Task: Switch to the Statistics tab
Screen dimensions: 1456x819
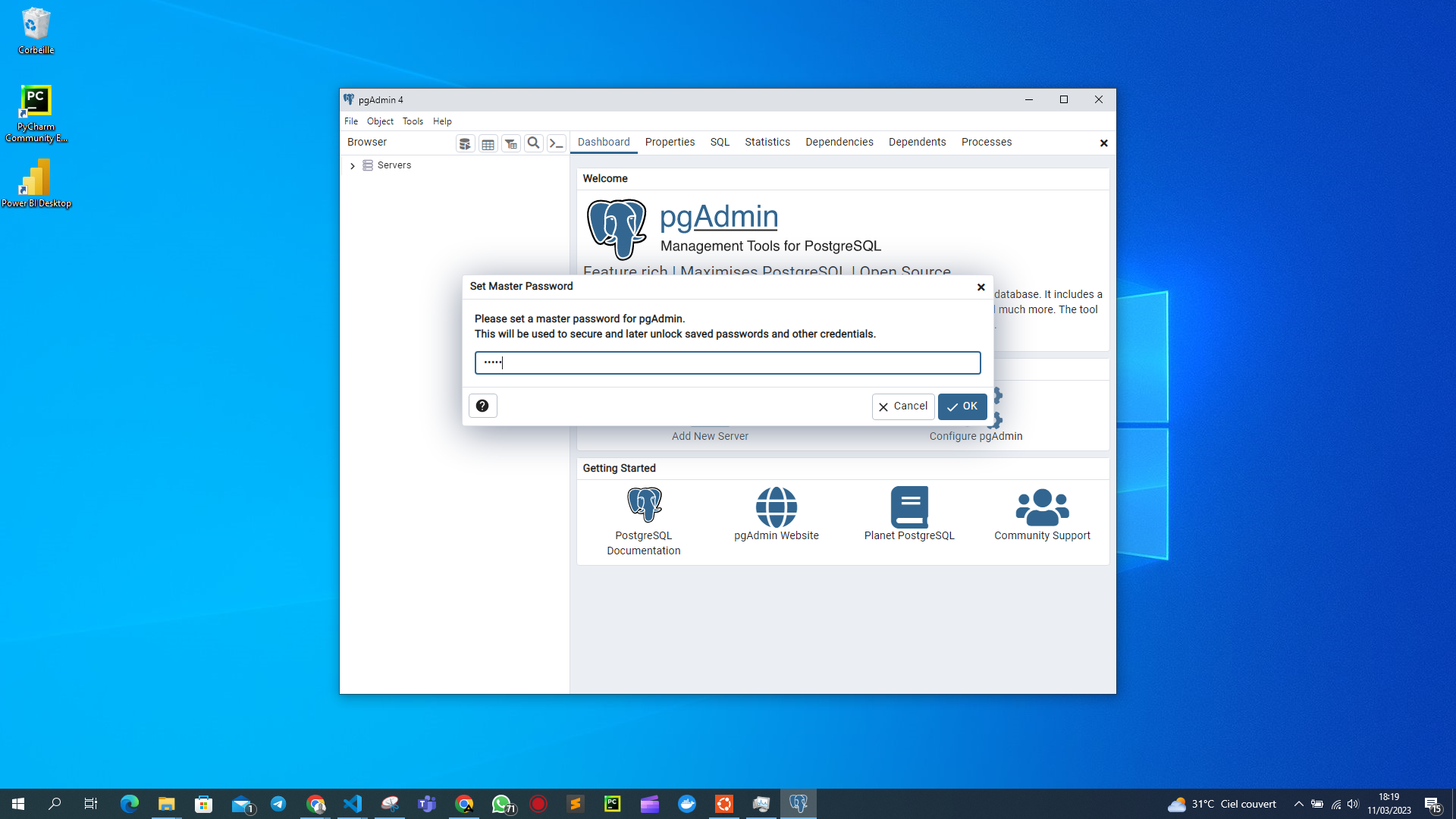Action: [767, 142]
